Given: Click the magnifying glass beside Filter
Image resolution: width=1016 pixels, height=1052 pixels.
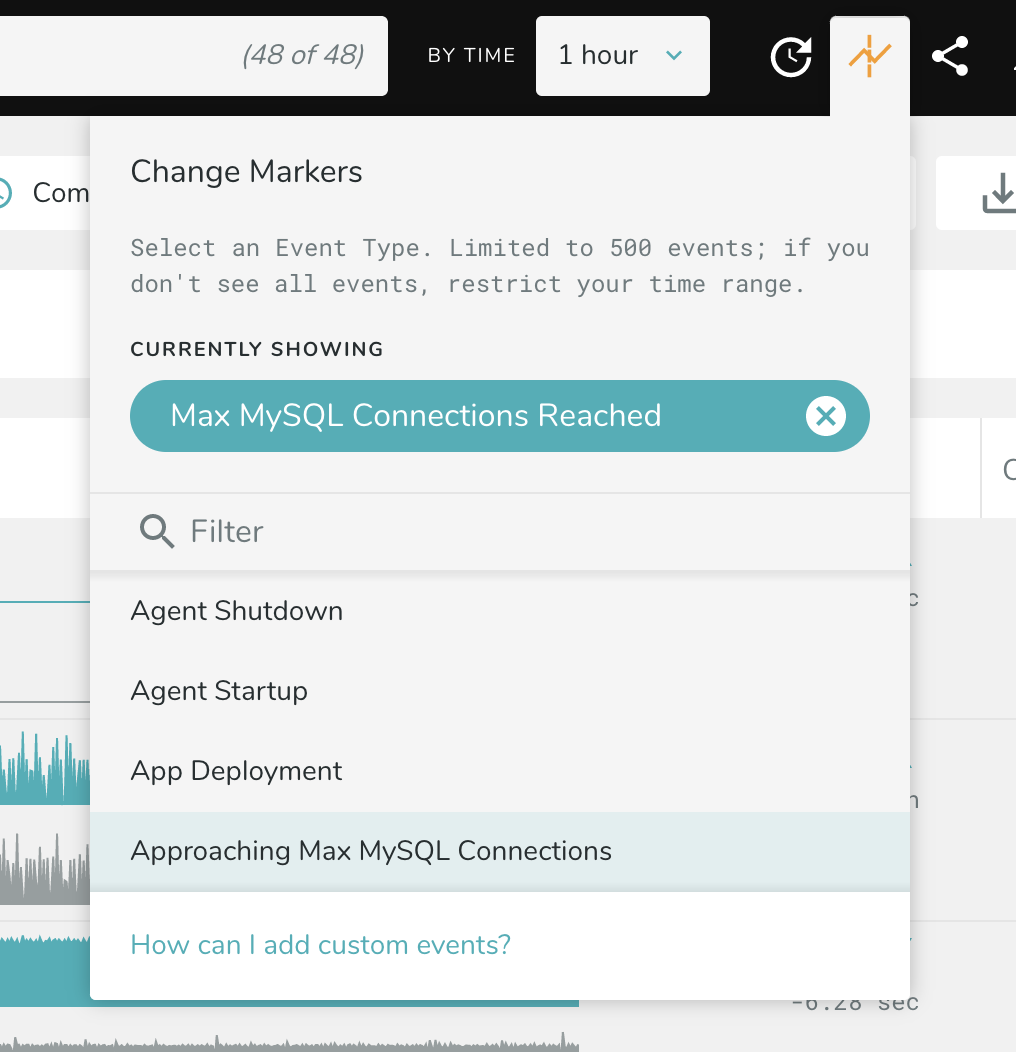Looking at the screenshot, I should (x=157, y=531).
